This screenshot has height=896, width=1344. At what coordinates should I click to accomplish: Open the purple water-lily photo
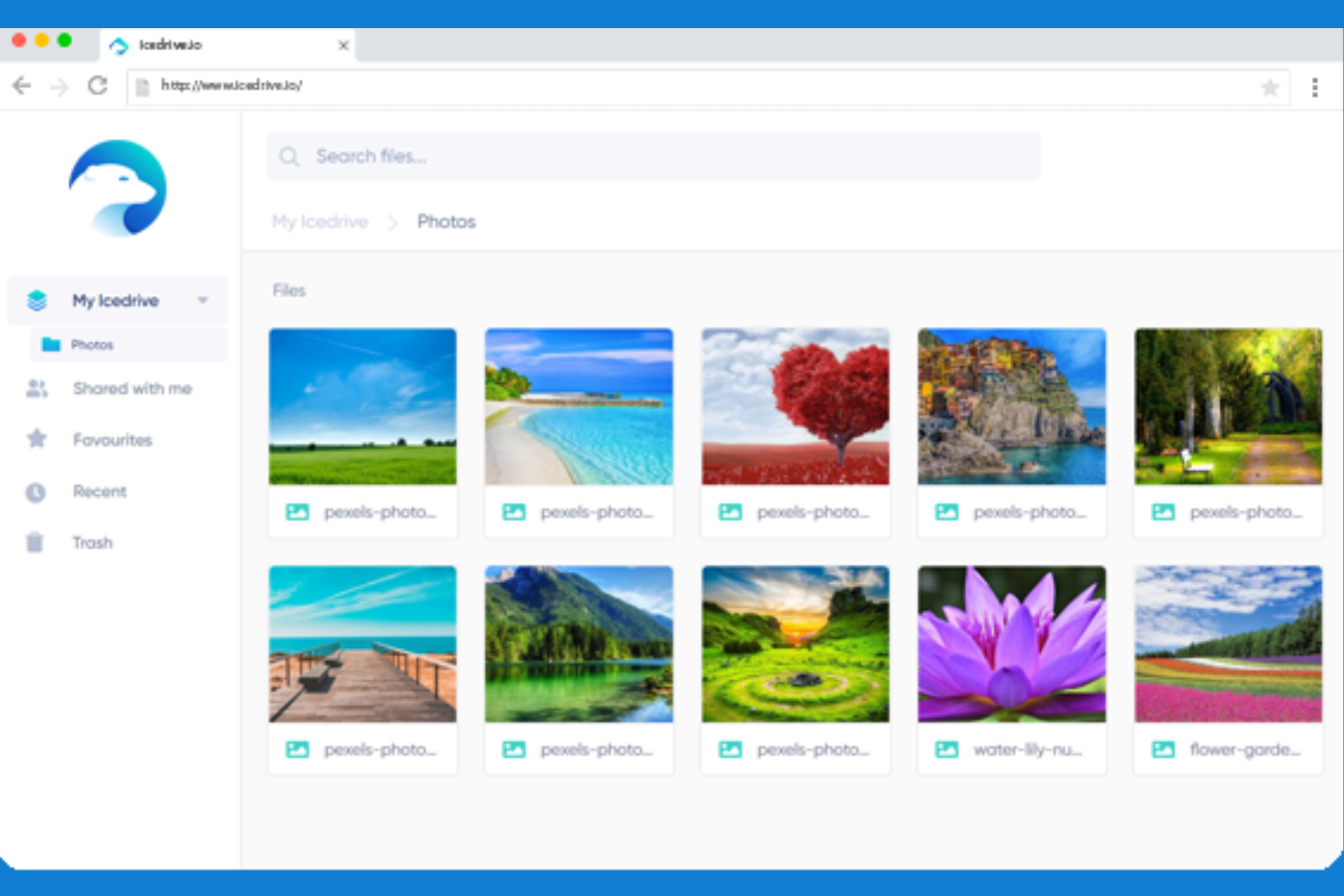coord(1011,645)
